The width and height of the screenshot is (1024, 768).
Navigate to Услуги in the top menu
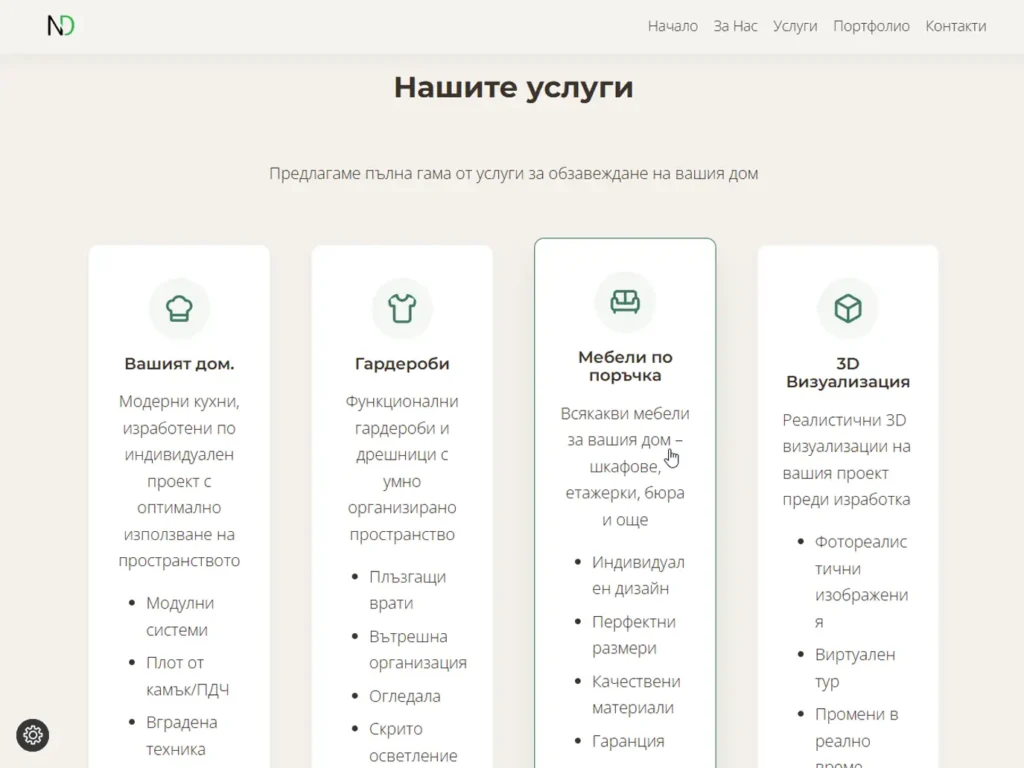point(795,26)
